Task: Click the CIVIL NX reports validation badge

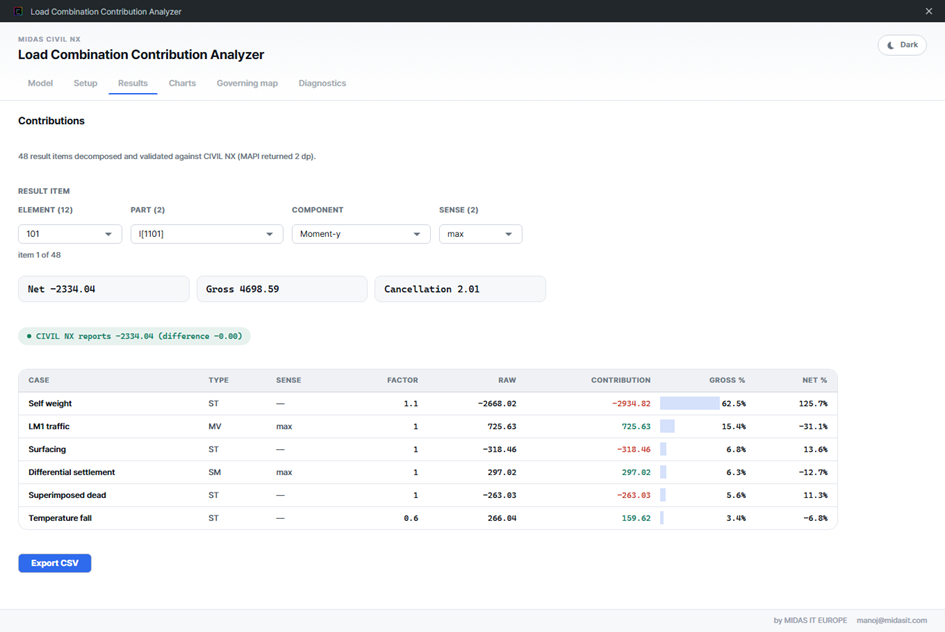Action: 134,336
